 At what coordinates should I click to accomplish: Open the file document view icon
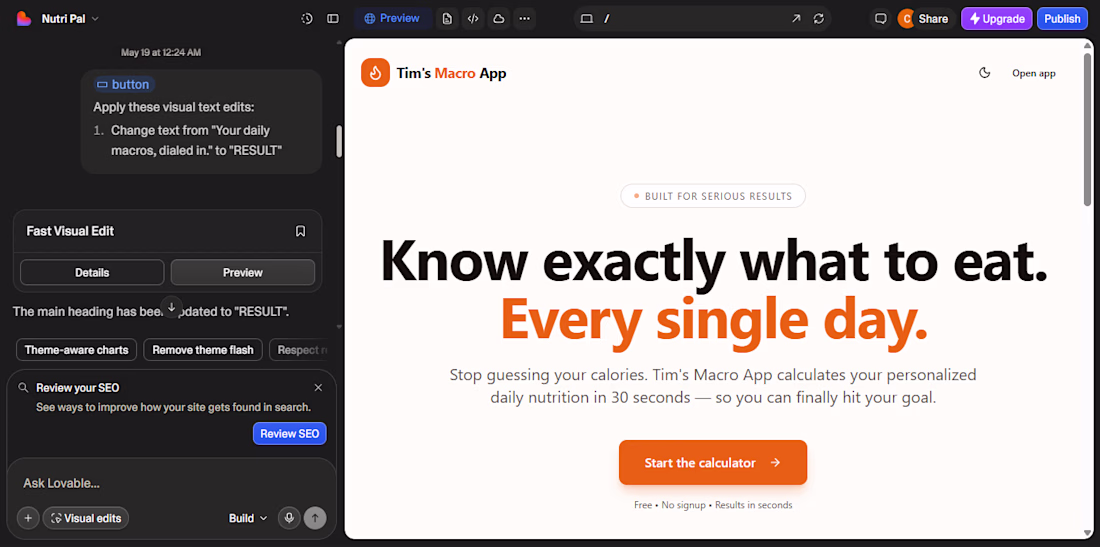tap(447, 19)
